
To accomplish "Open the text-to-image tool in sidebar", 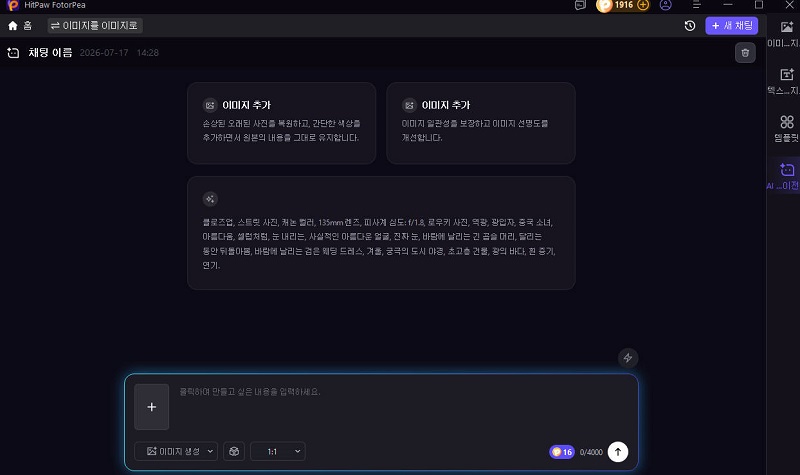I will 786,81.
